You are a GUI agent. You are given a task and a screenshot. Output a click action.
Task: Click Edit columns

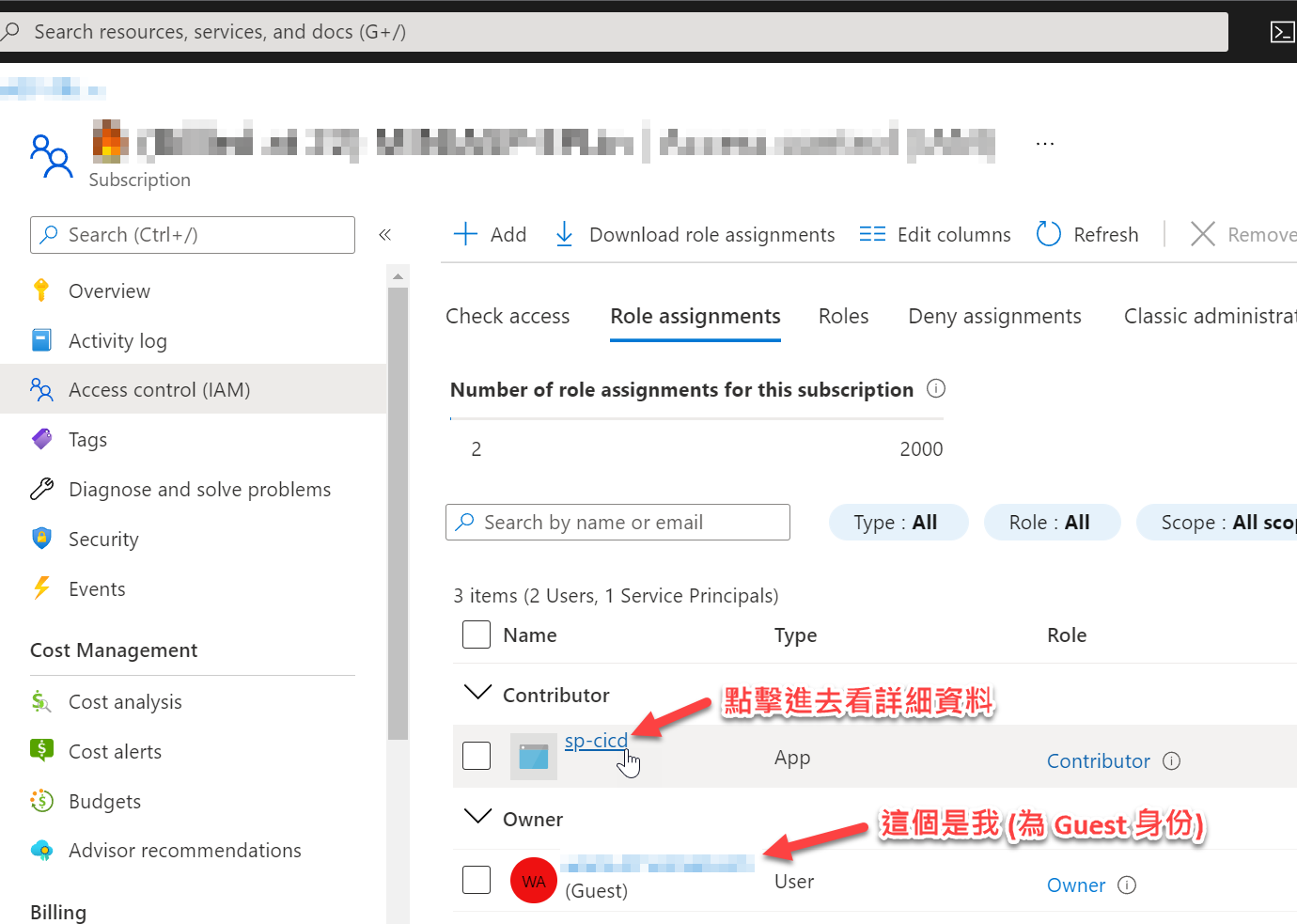(x=935, y=234)
